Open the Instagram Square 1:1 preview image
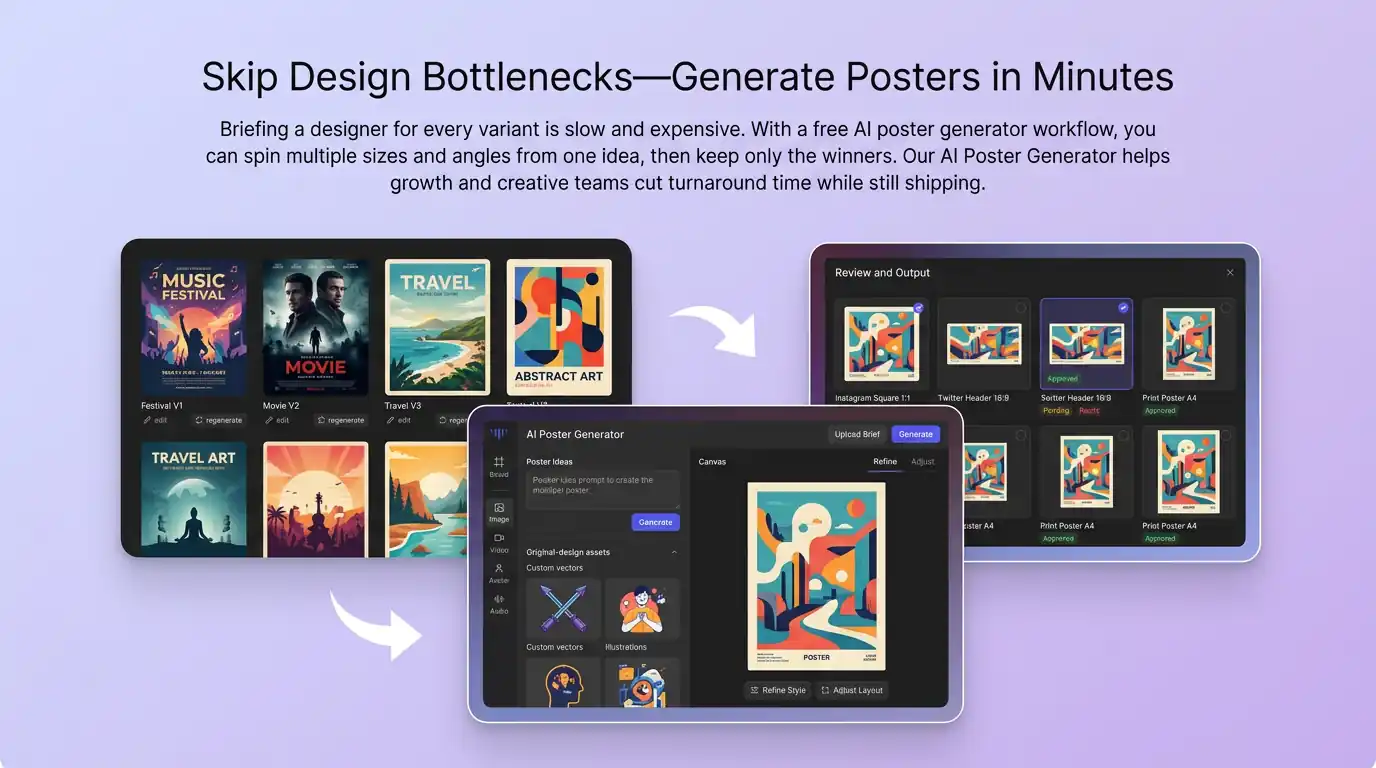 click(881, 344)
